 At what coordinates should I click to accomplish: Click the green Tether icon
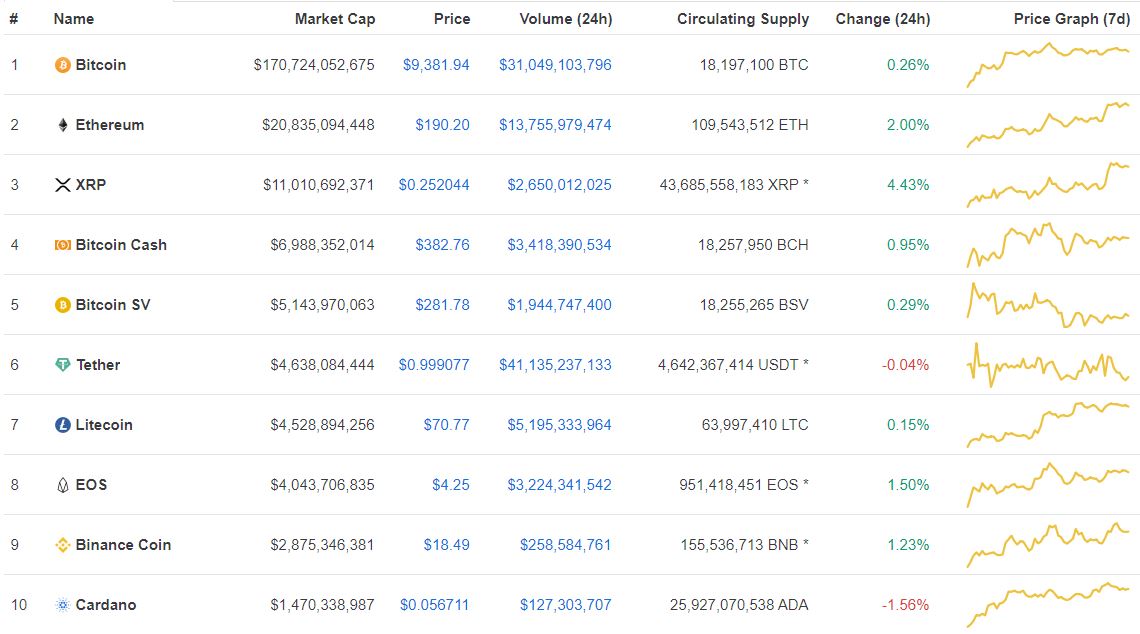[63, 365]
